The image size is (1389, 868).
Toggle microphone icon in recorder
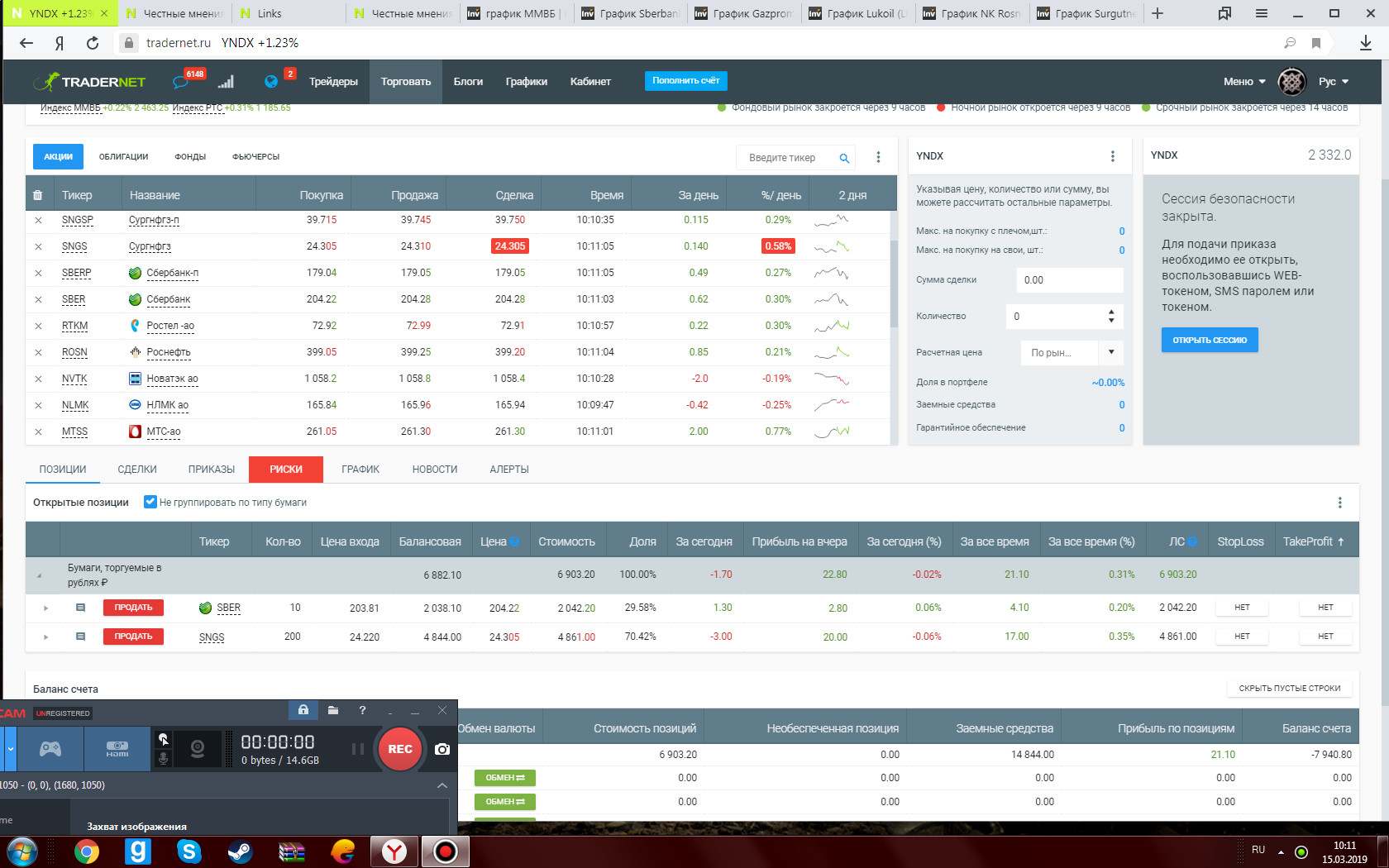pos(164,758)
